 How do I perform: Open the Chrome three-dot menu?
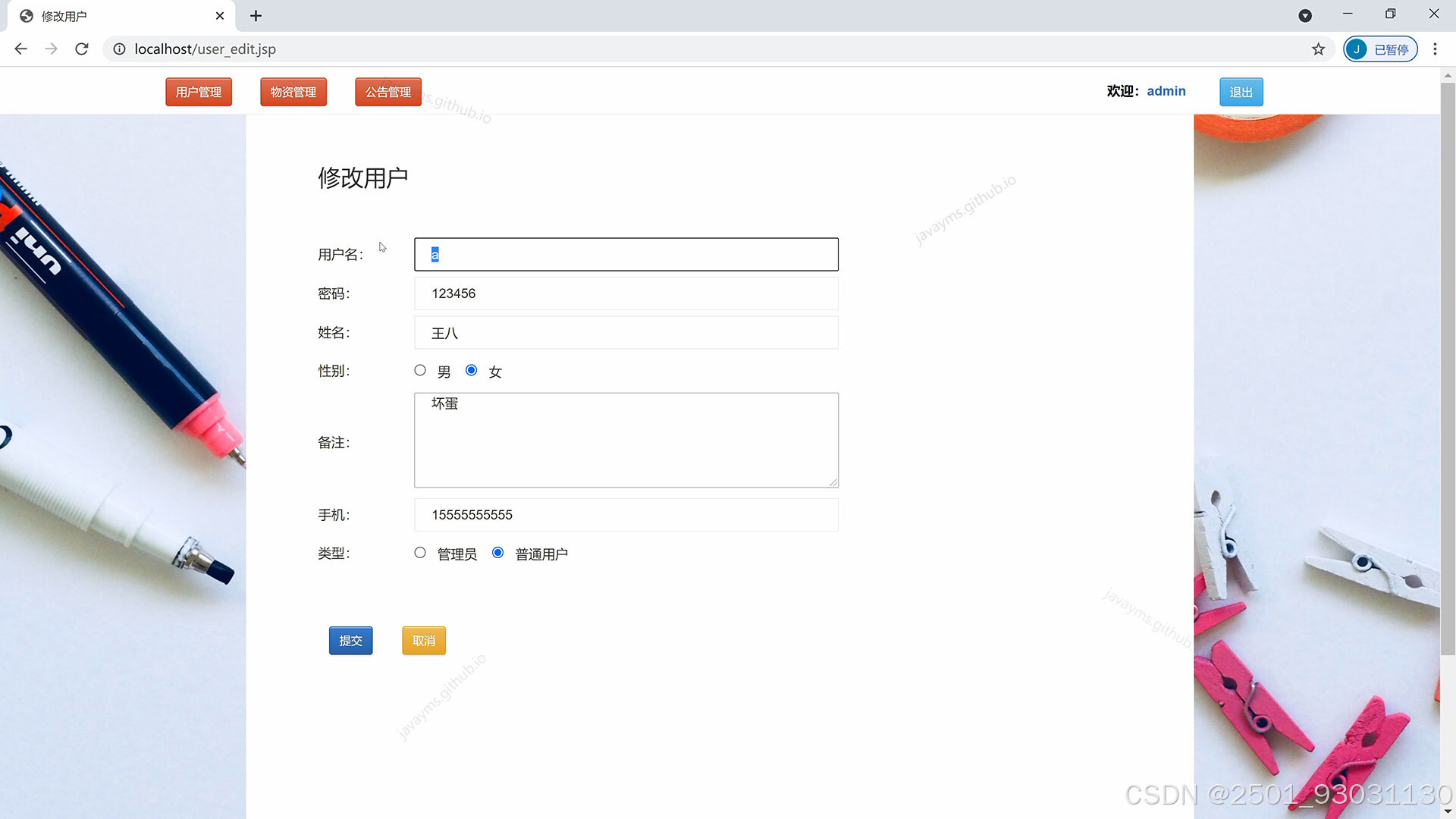[x=1435, y=49]
